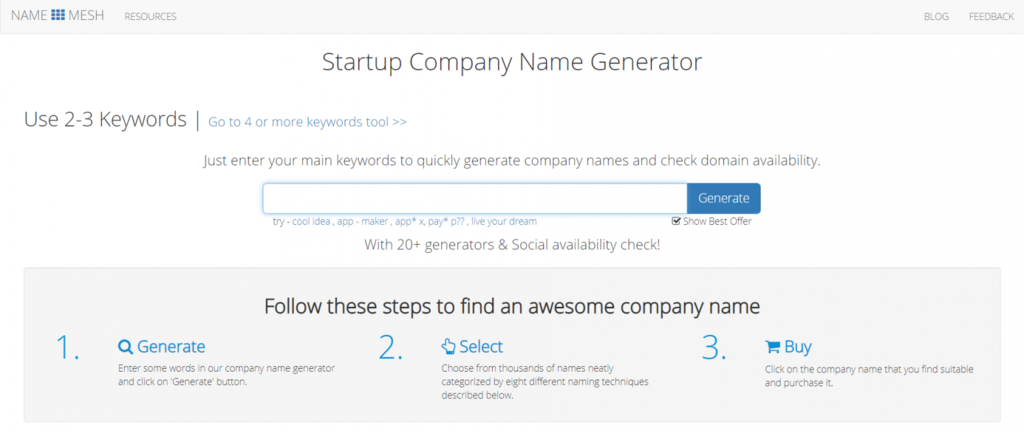1024x431 pixels.
Task: Click the shopping cart icon beside Buy
Action: point(773,347)
